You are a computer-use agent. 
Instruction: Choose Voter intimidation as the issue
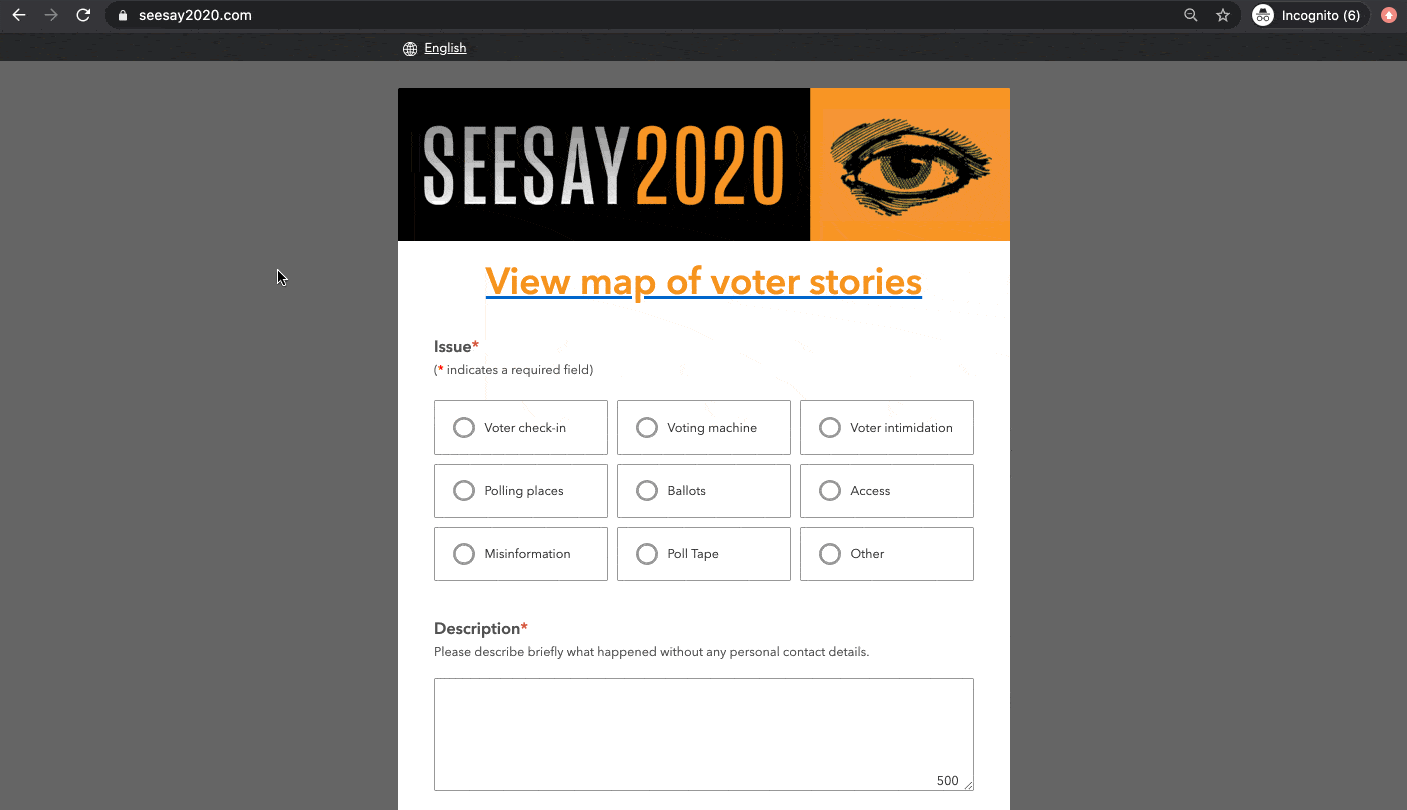click(x=887, y=428)
